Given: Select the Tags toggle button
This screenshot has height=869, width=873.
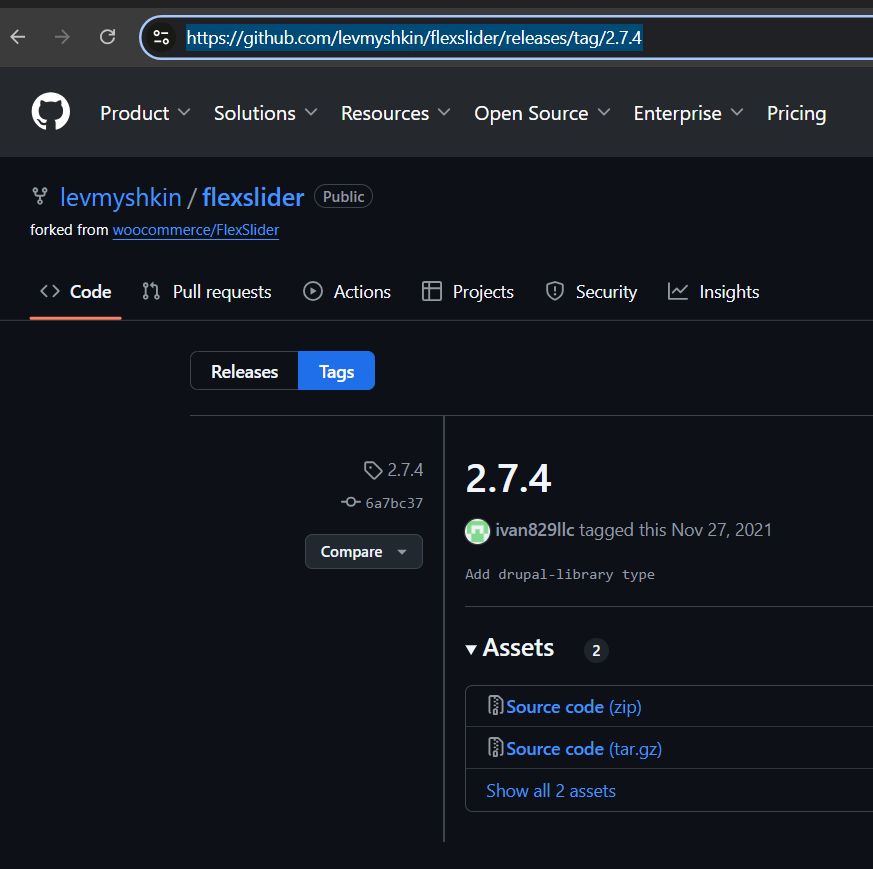Looking at the screenshot, I should pyautogui.click(x=336, y=371).
